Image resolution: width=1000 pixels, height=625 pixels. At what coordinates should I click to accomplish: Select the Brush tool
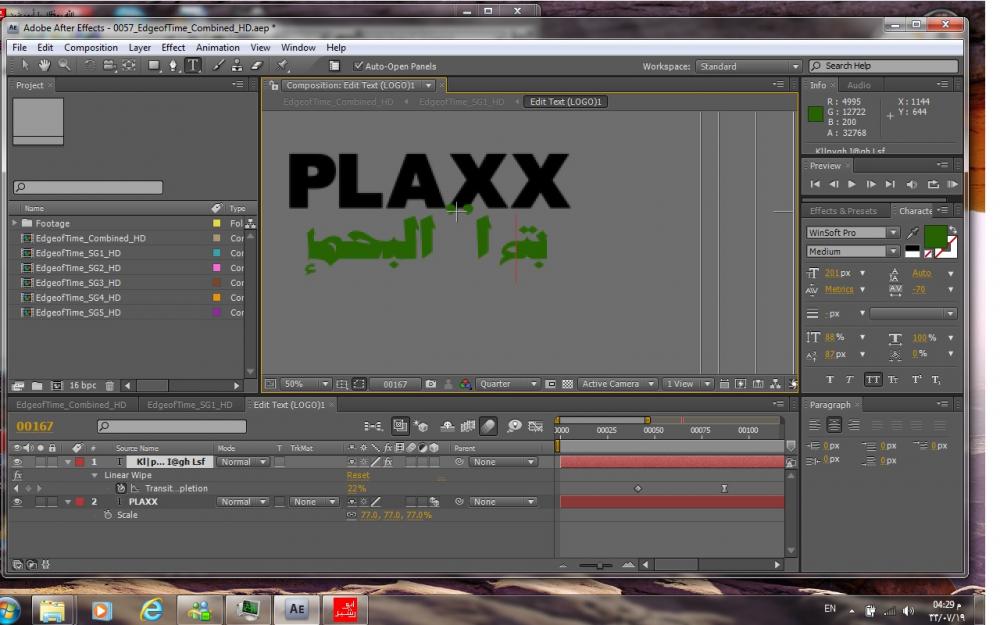coord(218,66)
